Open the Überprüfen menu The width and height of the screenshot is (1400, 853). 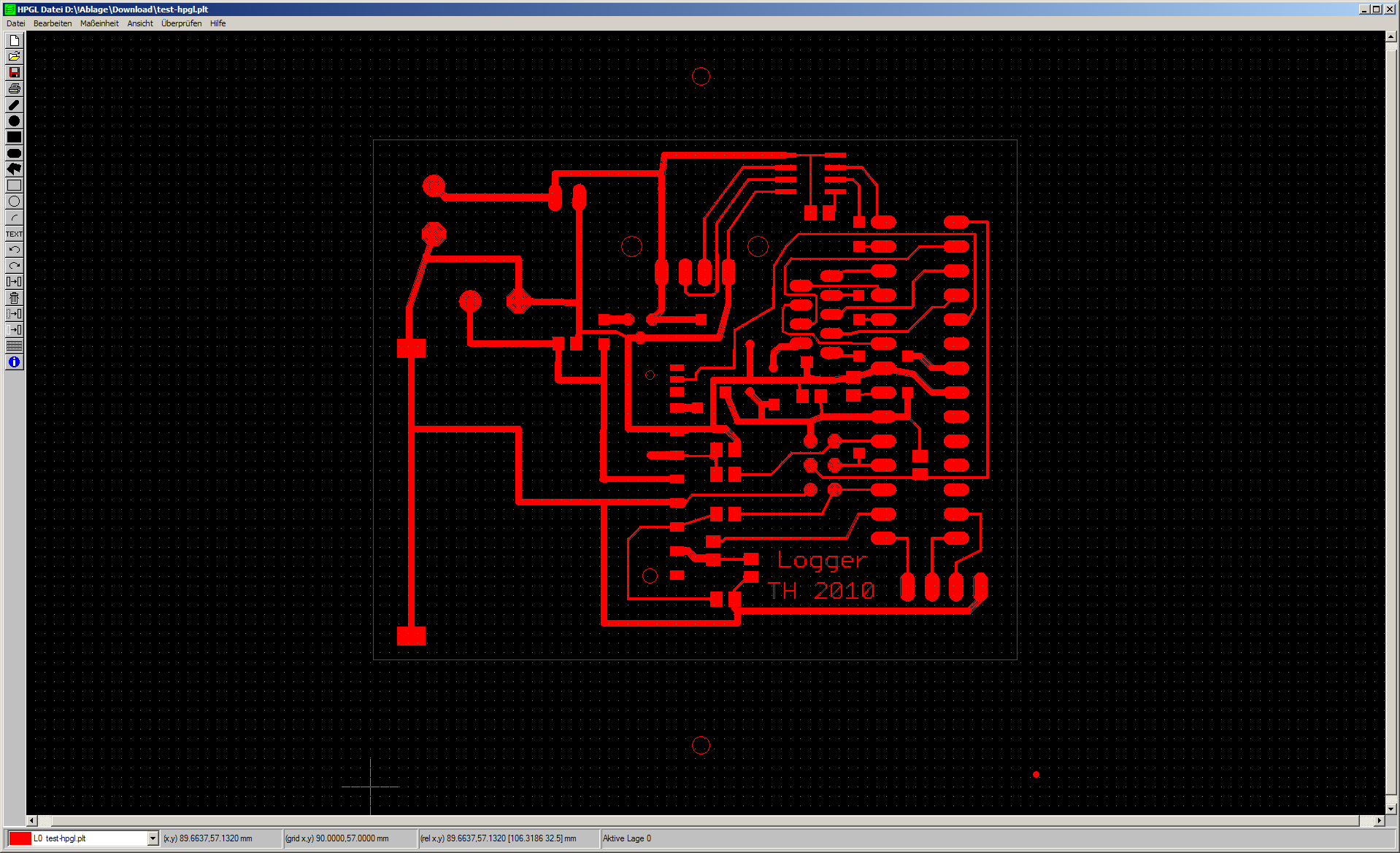coord(181,23)
